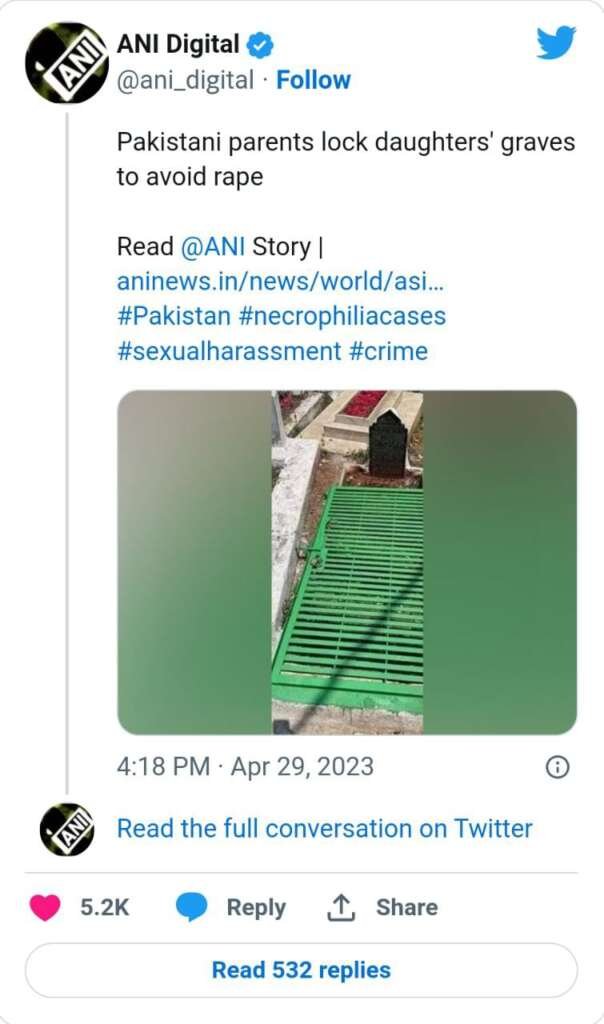Click the 4:18 PM Apr 29, 2023 timestamp

click(x=245, y=767)
